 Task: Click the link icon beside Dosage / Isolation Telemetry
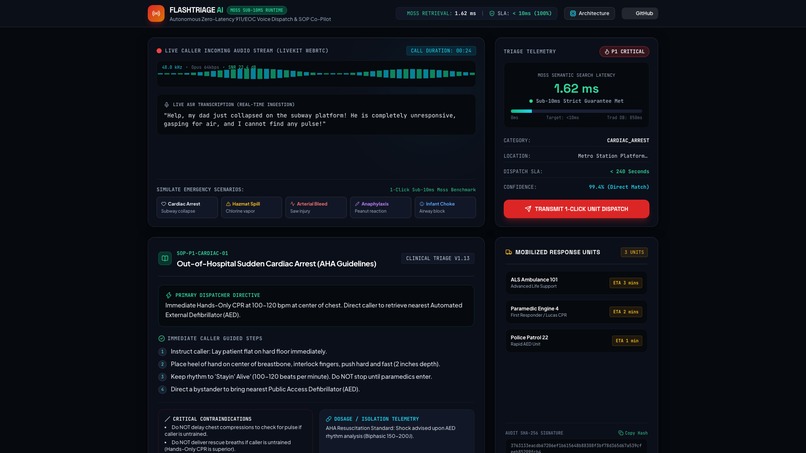[x=328, y=419]
